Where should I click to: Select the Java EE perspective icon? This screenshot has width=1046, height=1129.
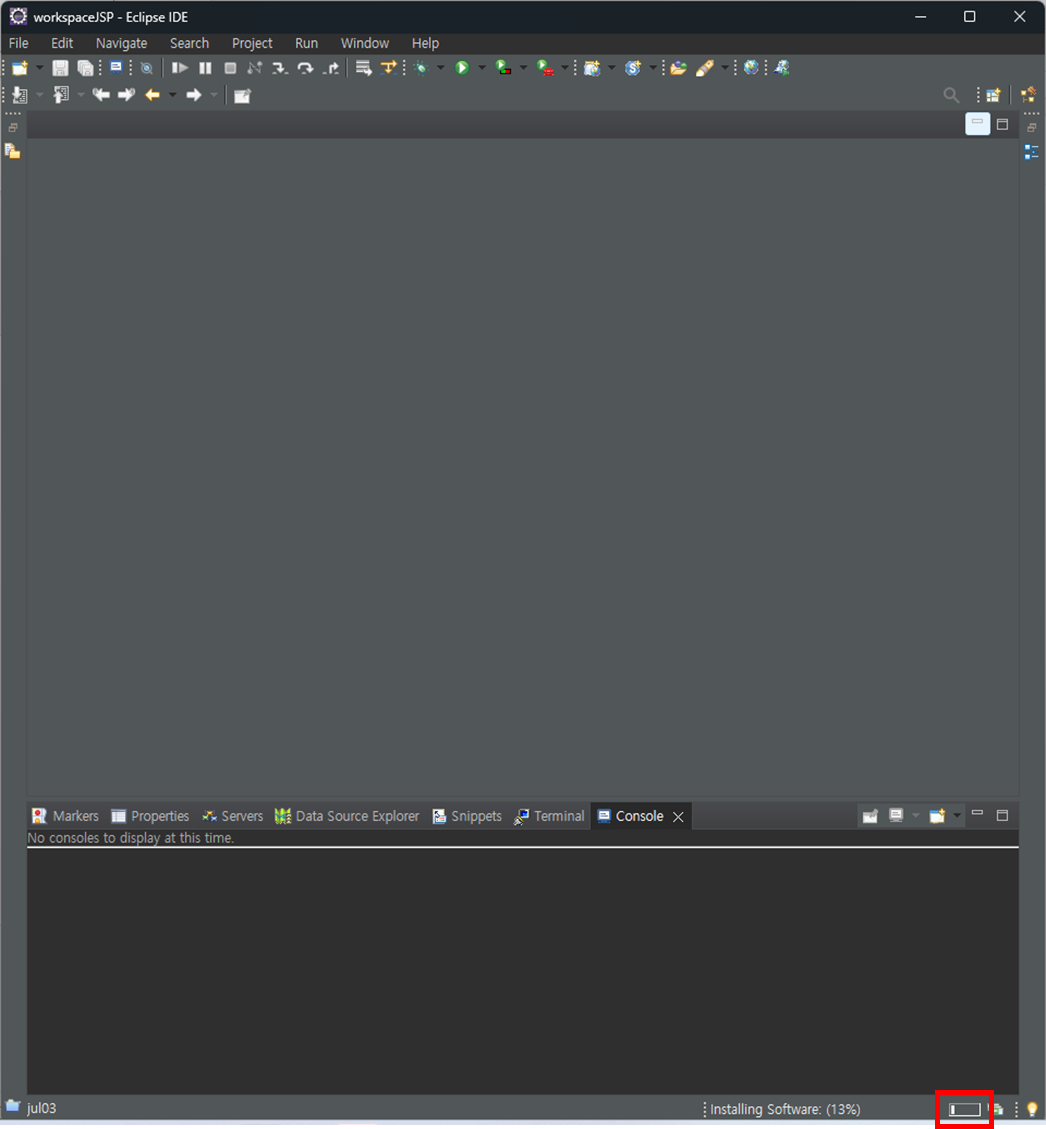pyautogui.click(x=1028, y=95)
